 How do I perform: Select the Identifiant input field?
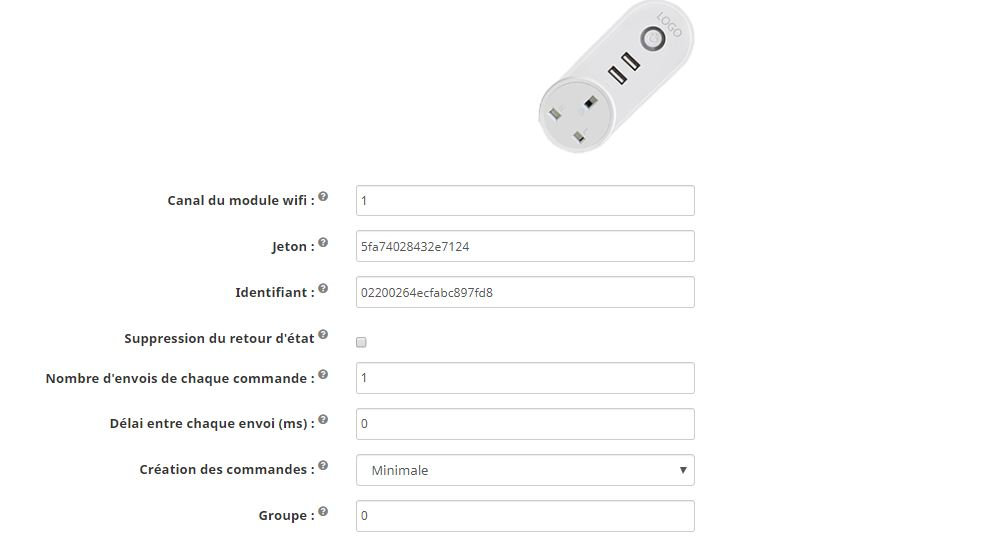point(524,292)
